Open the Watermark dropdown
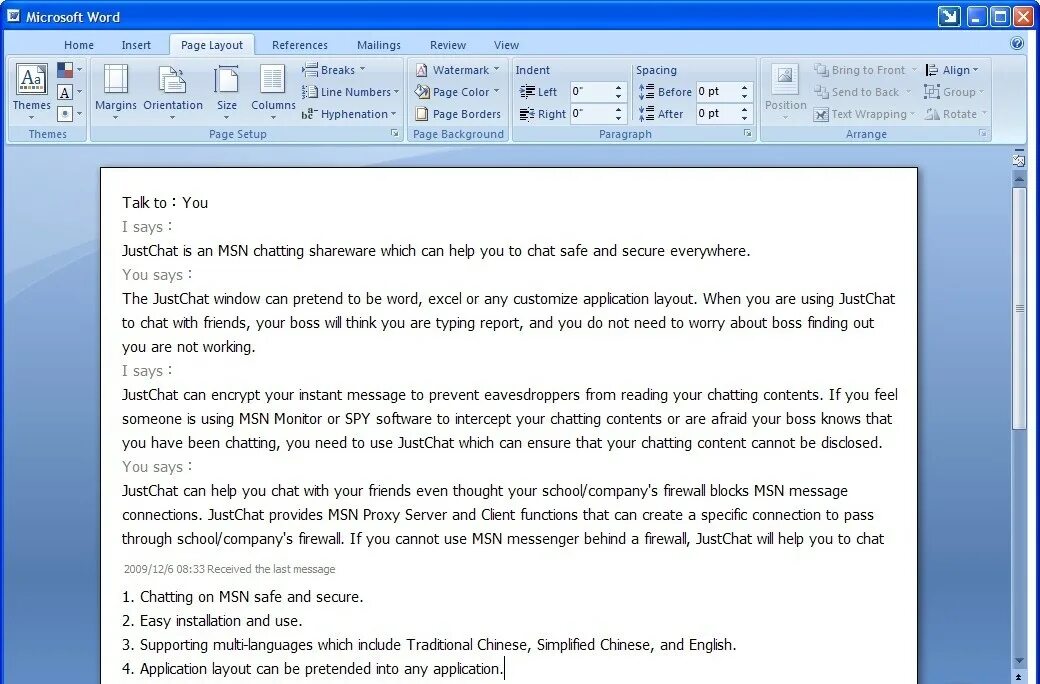Viewport: 1040px width, 684px height. click(x=457, y=70)
